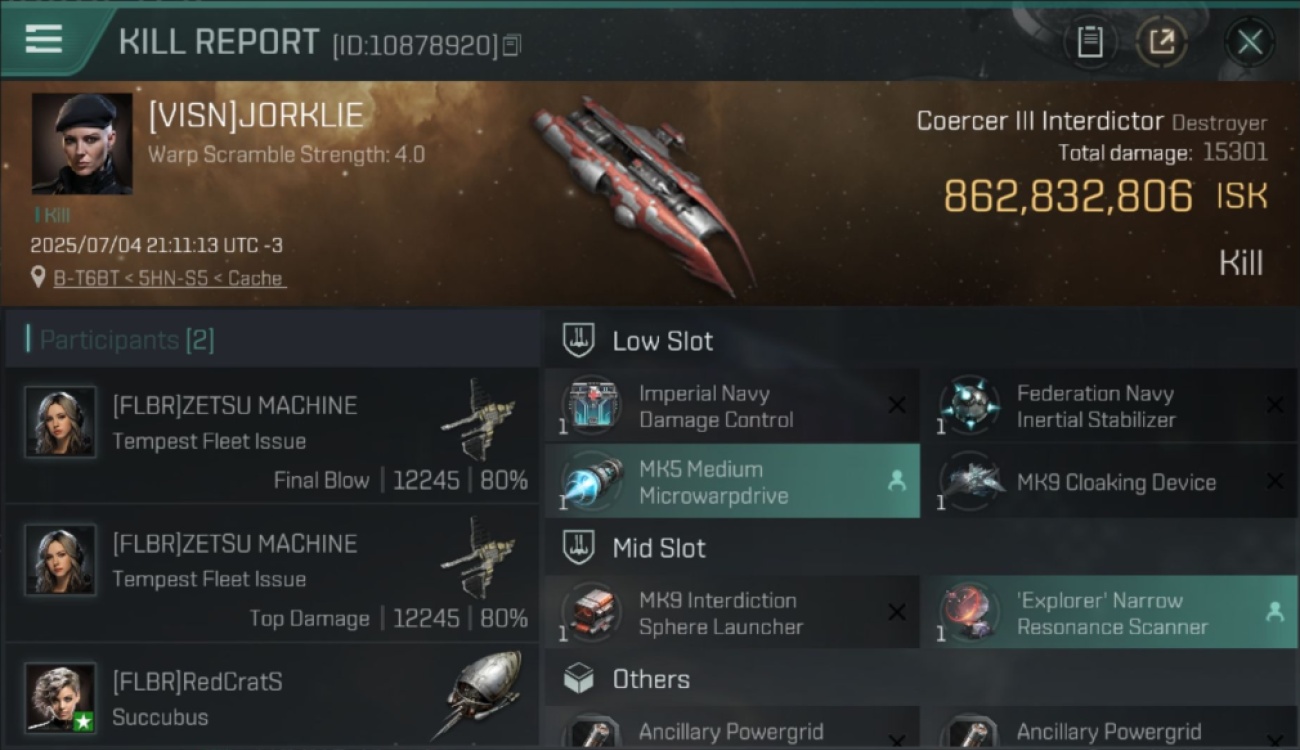This screenshot has height=750, width=1300.
Task: Click the Coercer III Interdictor ship image
Action: point(642,192)
